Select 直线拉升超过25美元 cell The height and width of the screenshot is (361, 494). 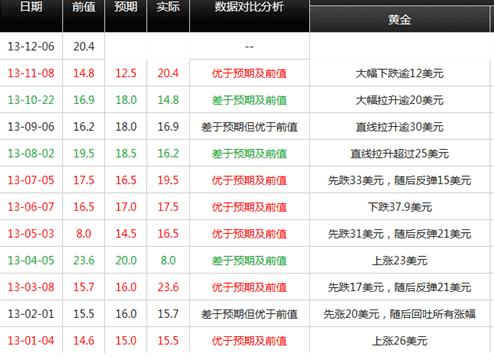(399, 153)
